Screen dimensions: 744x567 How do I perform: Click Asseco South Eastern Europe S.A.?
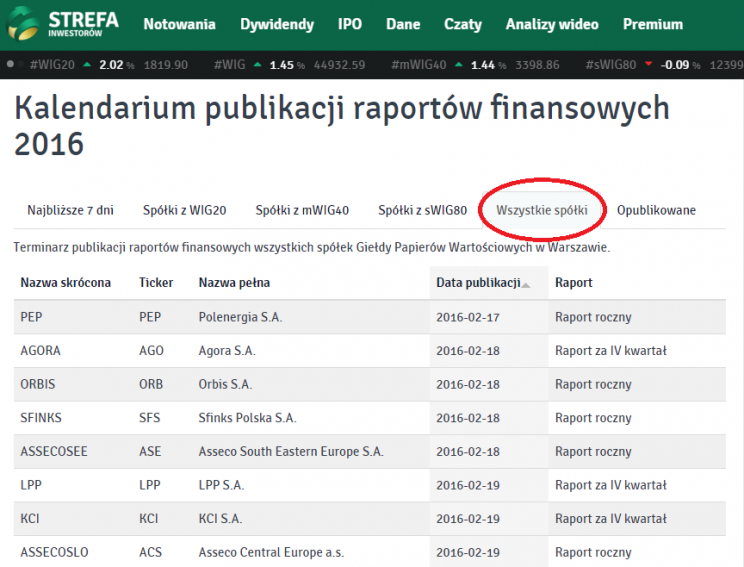[x=291, y=452]
